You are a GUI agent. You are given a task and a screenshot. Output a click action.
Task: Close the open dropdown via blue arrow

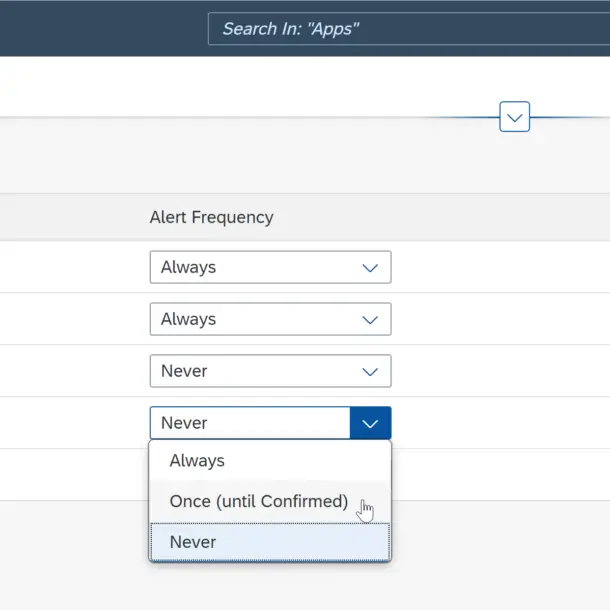[x=370, y=423]
